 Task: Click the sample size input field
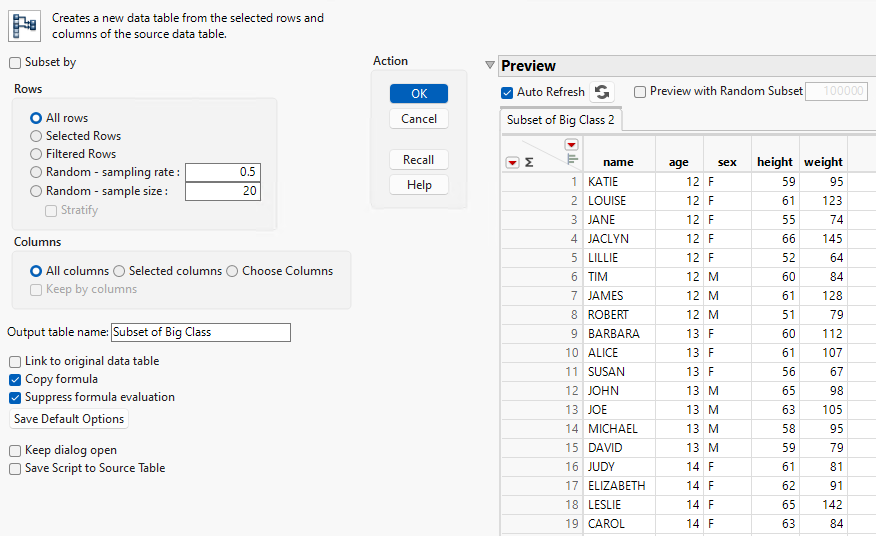click(x=222, y=191)
